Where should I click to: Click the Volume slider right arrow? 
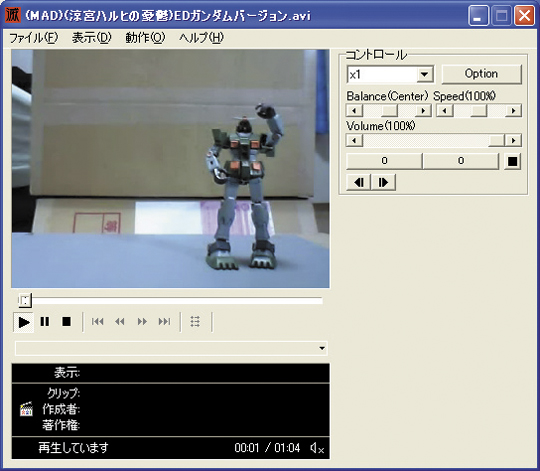tap(513, 140)
